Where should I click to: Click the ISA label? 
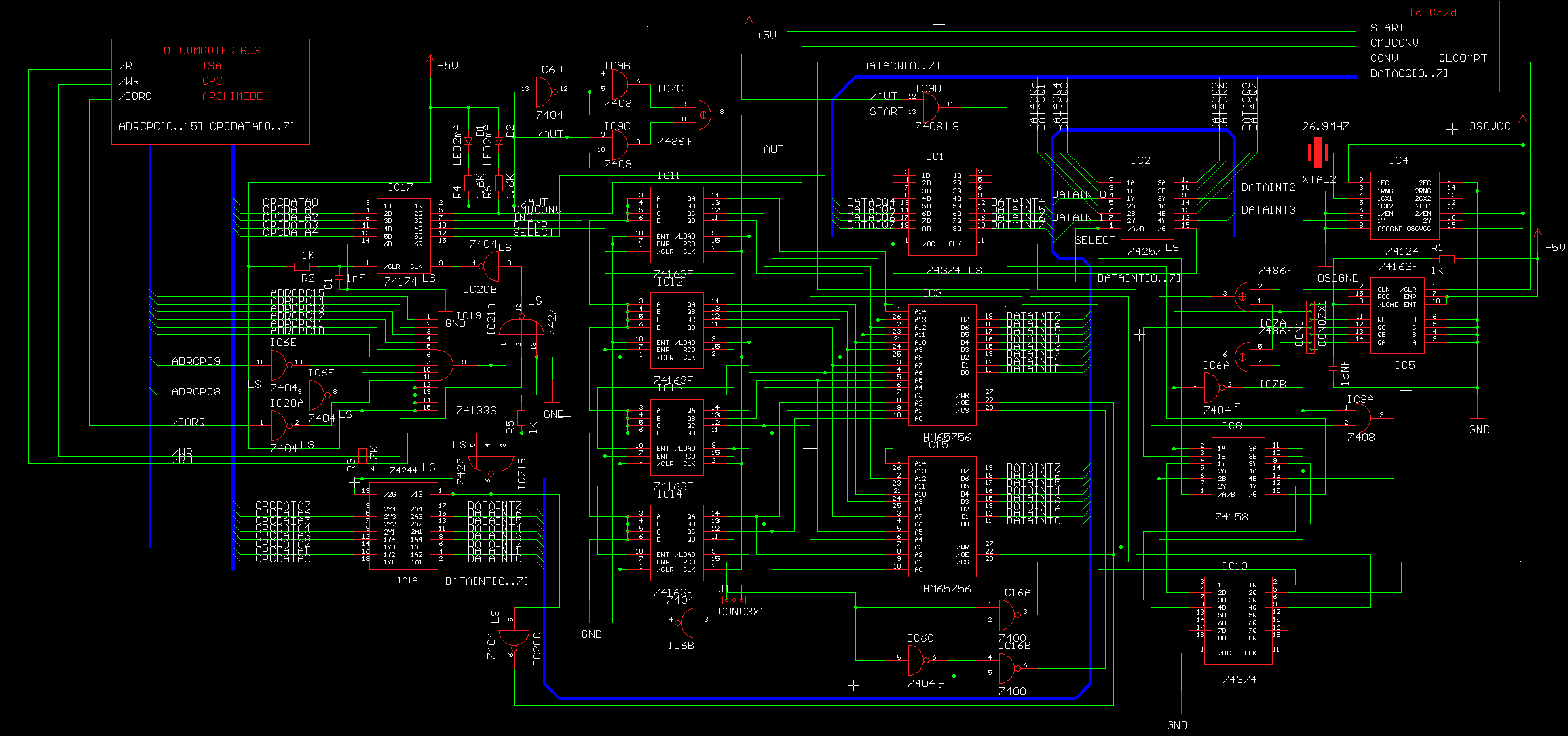click(x=212, y=65)
